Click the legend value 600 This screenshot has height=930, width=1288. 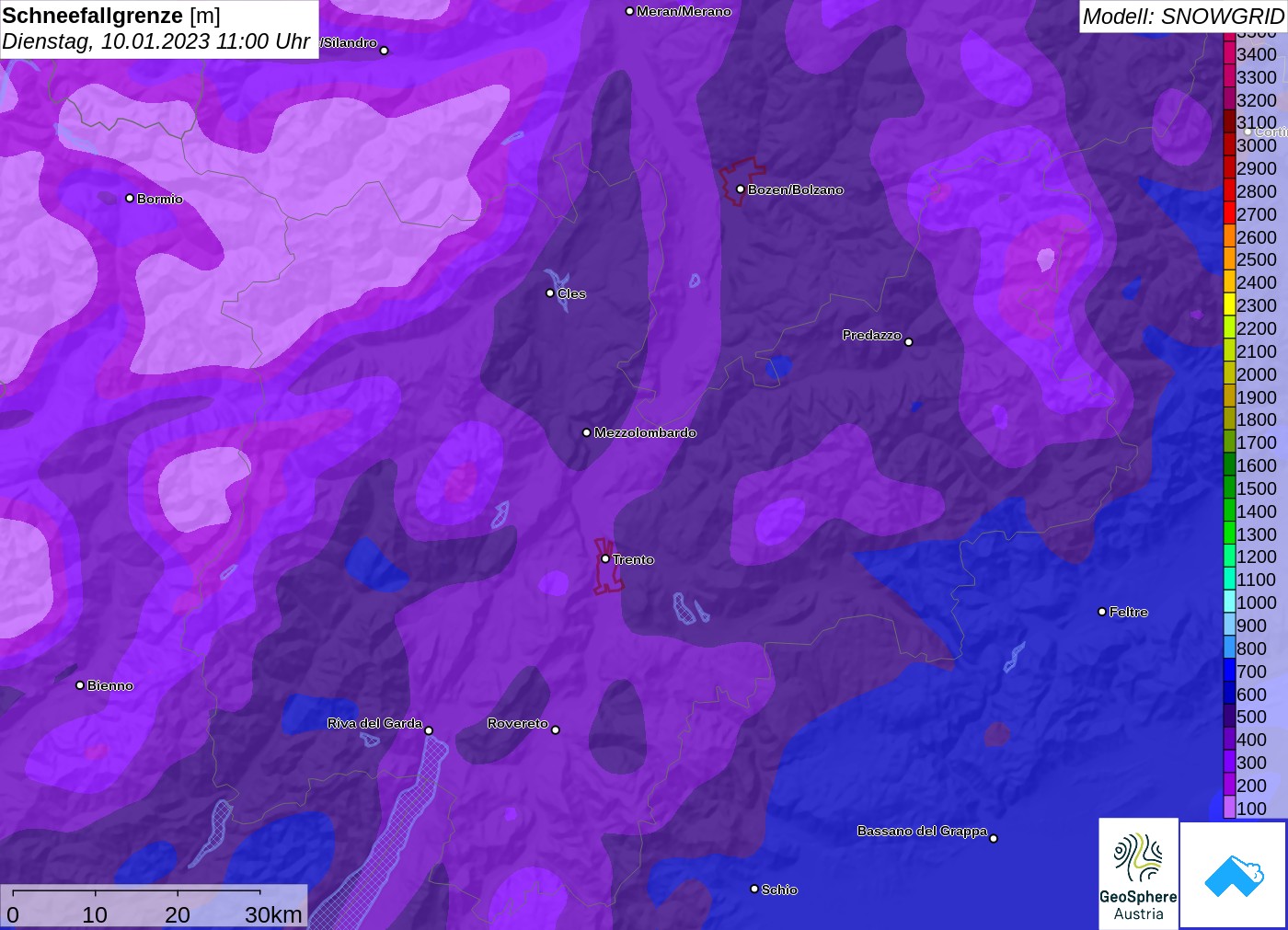click(x=1251, y=695)
